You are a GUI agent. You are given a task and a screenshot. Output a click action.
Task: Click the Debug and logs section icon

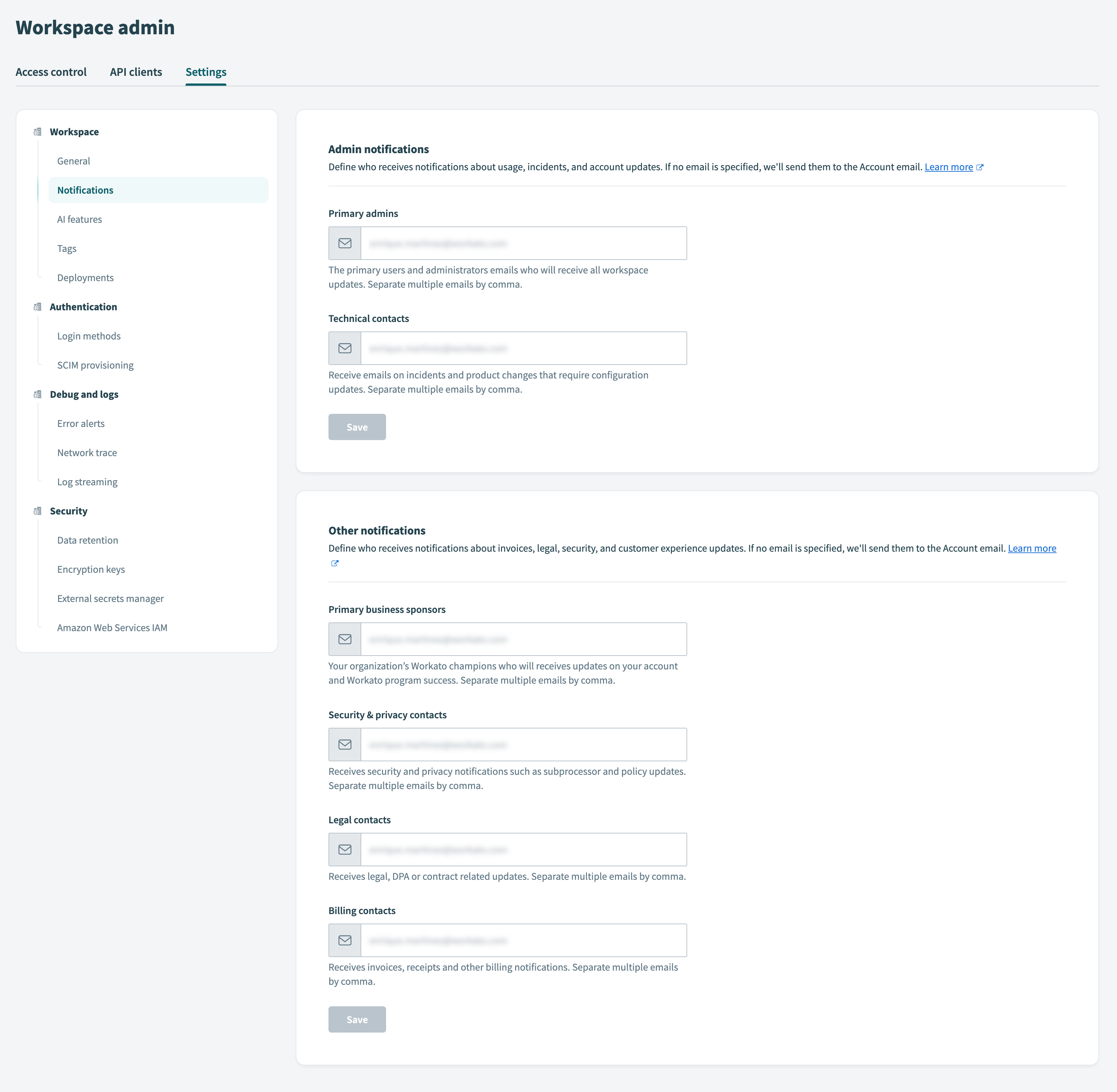click(x=38, y=394)
